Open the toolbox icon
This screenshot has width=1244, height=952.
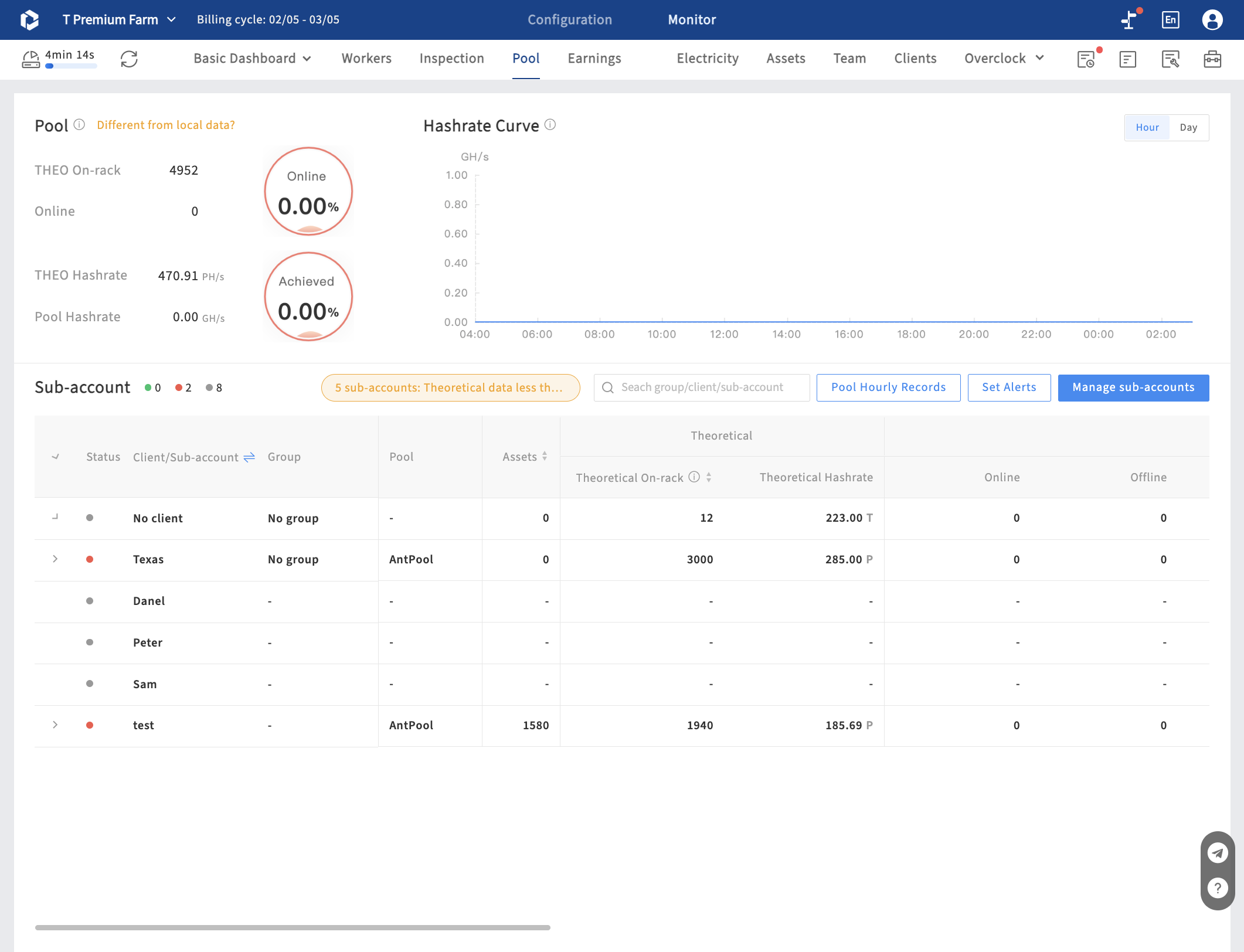1212,59
